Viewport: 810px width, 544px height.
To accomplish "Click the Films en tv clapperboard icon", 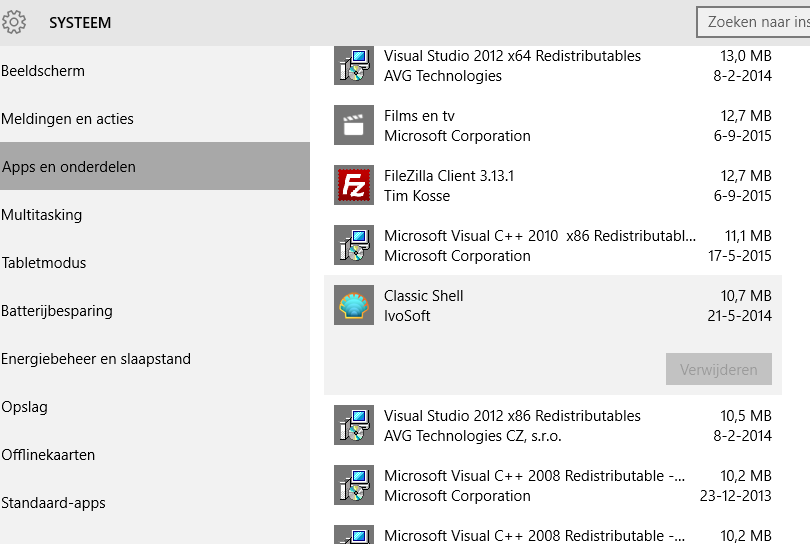I will click(x=354, y=125).
